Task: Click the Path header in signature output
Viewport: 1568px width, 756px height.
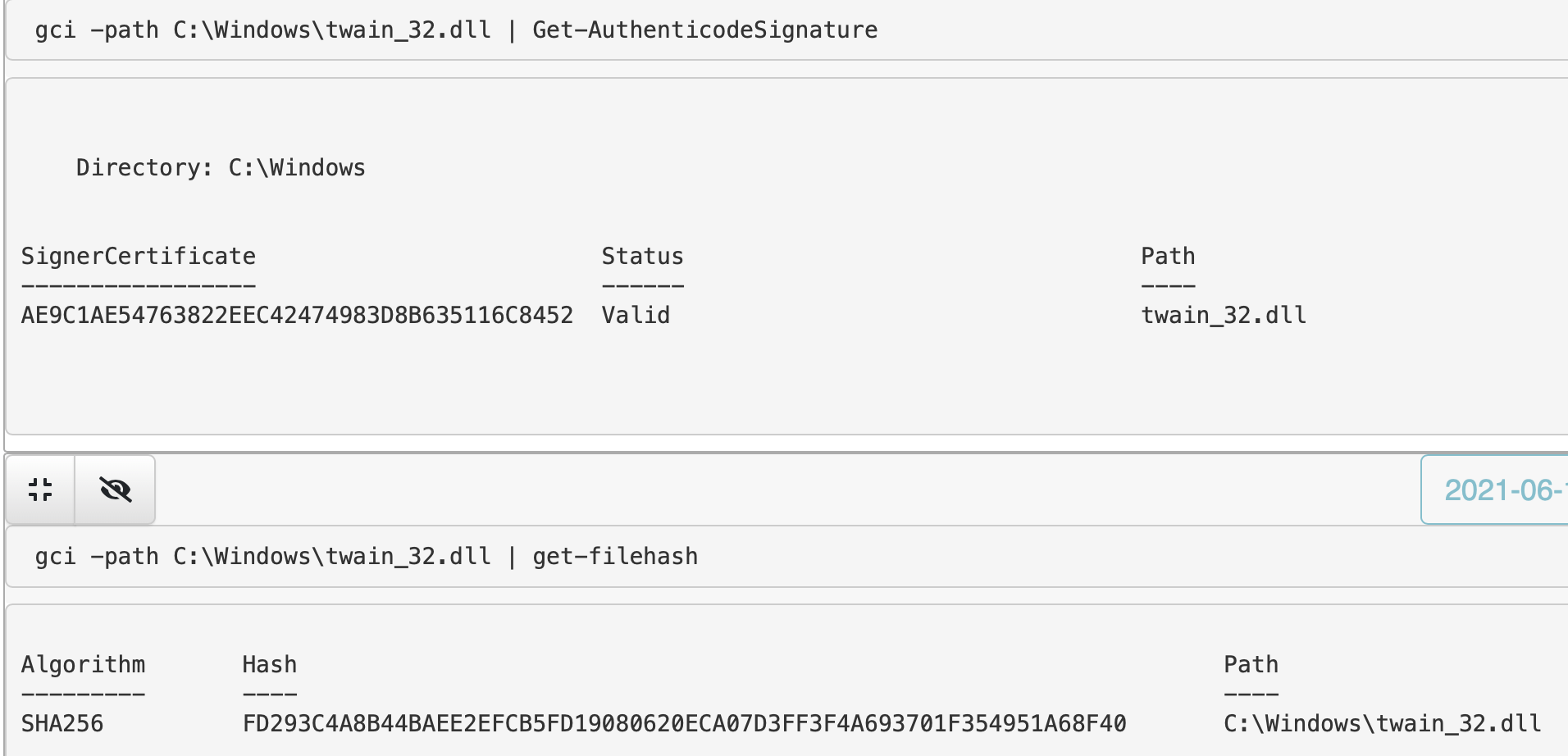Action: [1168, 257]
